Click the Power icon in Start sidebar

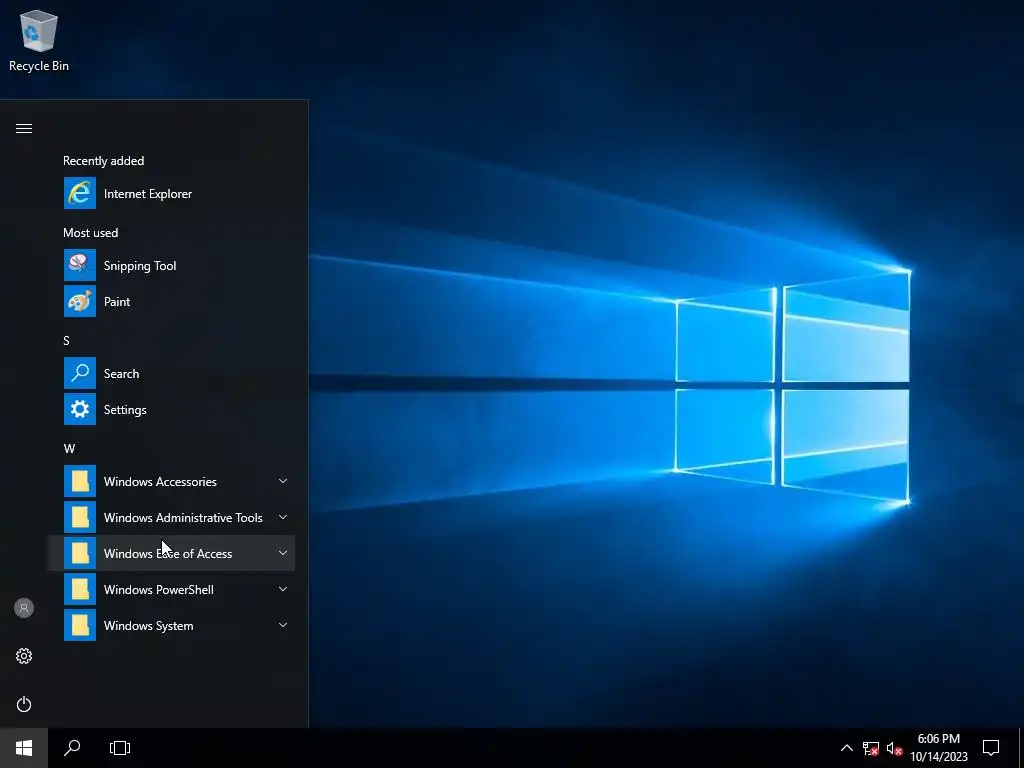pyautogui.click(x=24, y=704)
